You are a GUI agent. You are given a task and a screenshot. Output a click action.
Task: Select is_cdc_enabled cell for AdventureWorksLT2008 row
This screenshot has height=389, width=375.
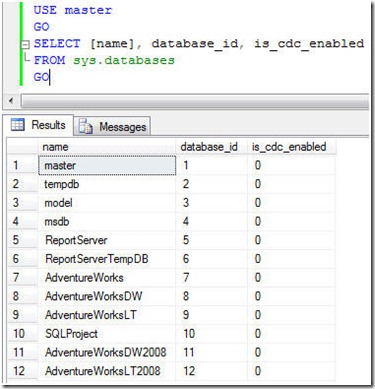click(292, 371)
